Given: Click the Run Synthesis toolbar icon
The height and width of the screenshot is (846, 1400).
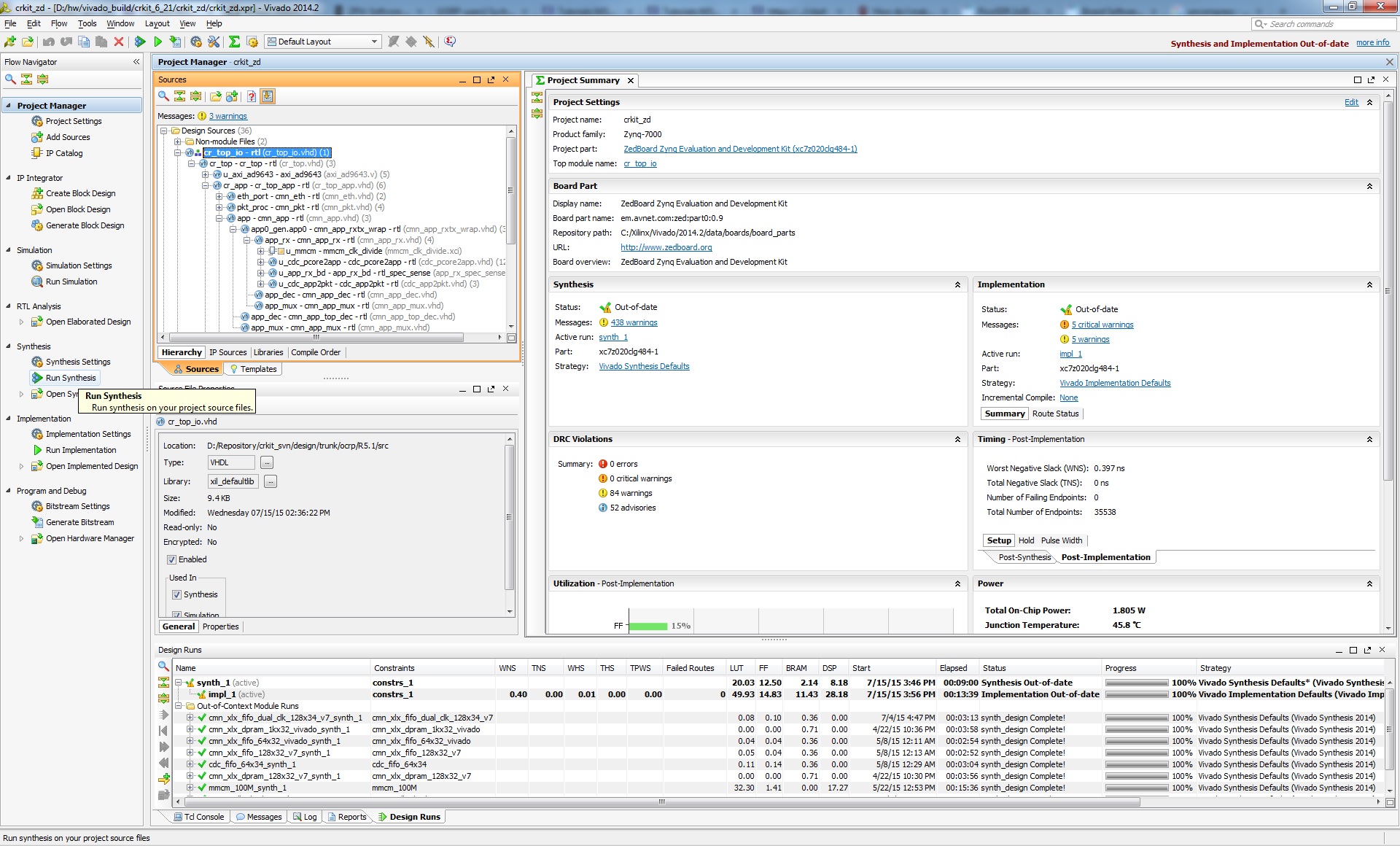Looking at the screenshot, I should (140, 42).
